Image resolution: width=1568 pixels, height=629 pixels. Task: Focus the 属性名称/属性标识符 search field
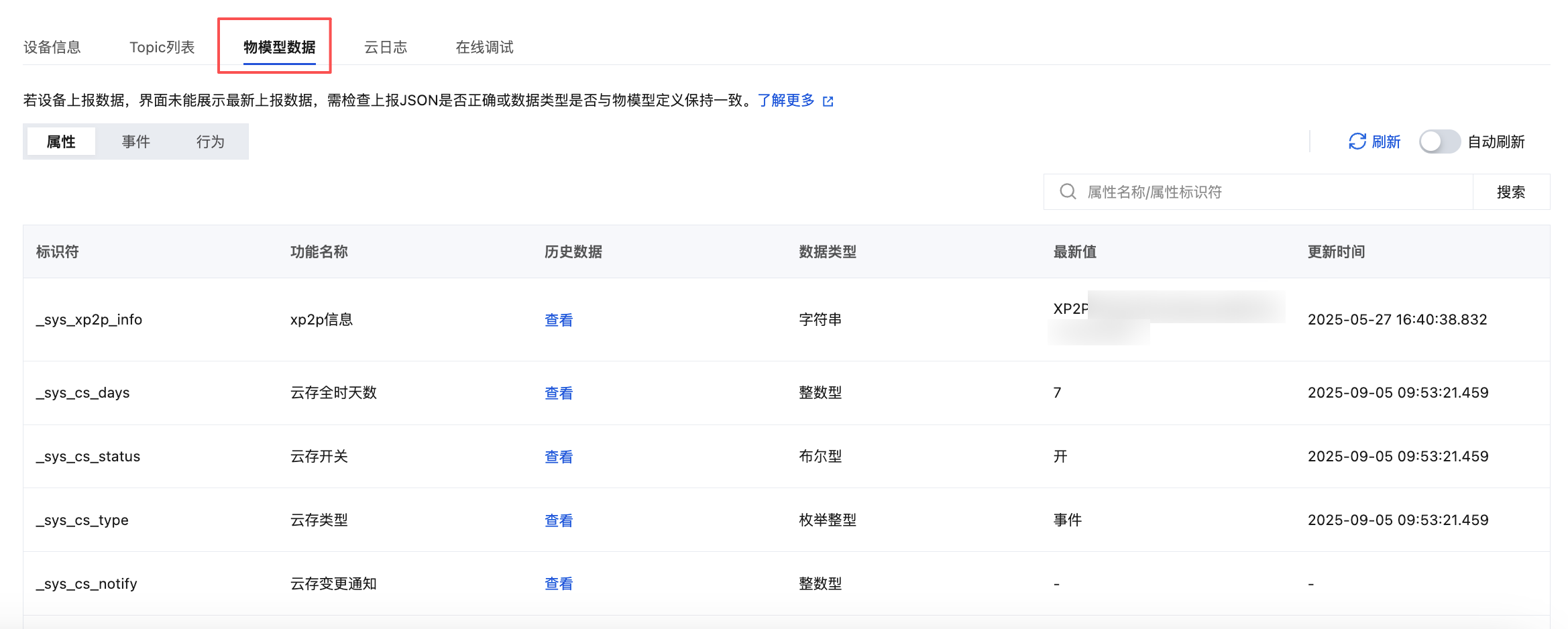(x=1274, y=192)
